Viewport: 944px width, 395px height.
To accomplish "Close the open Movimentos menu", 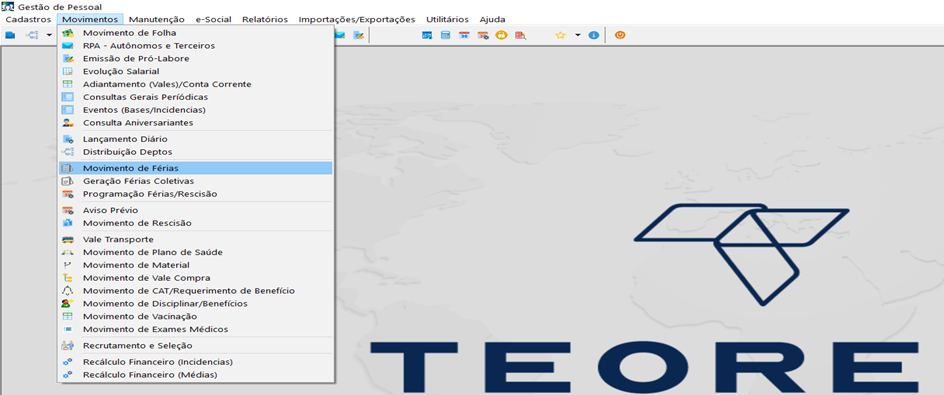I will [90, 19].
